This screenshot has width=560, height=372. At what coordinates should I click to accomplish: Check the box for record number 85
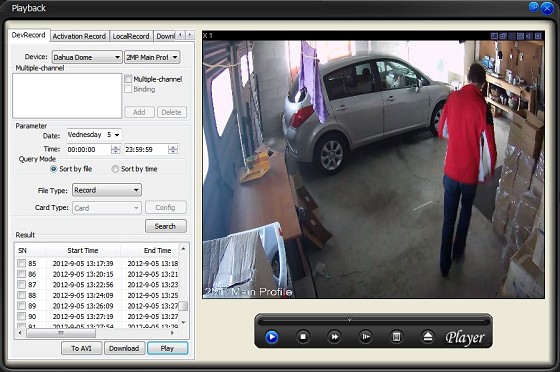click(21, 263)
